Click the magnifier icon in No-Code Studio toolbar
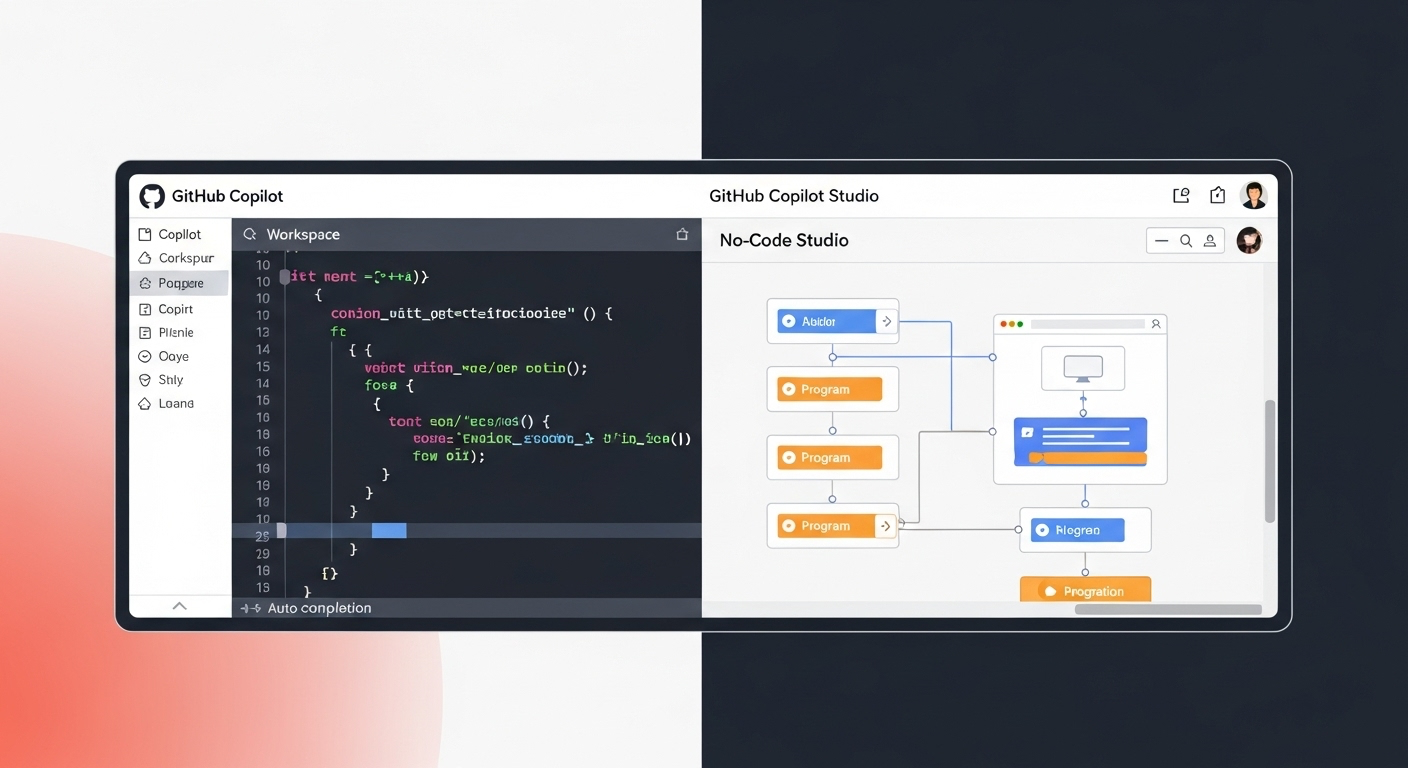 (1186, 241)
